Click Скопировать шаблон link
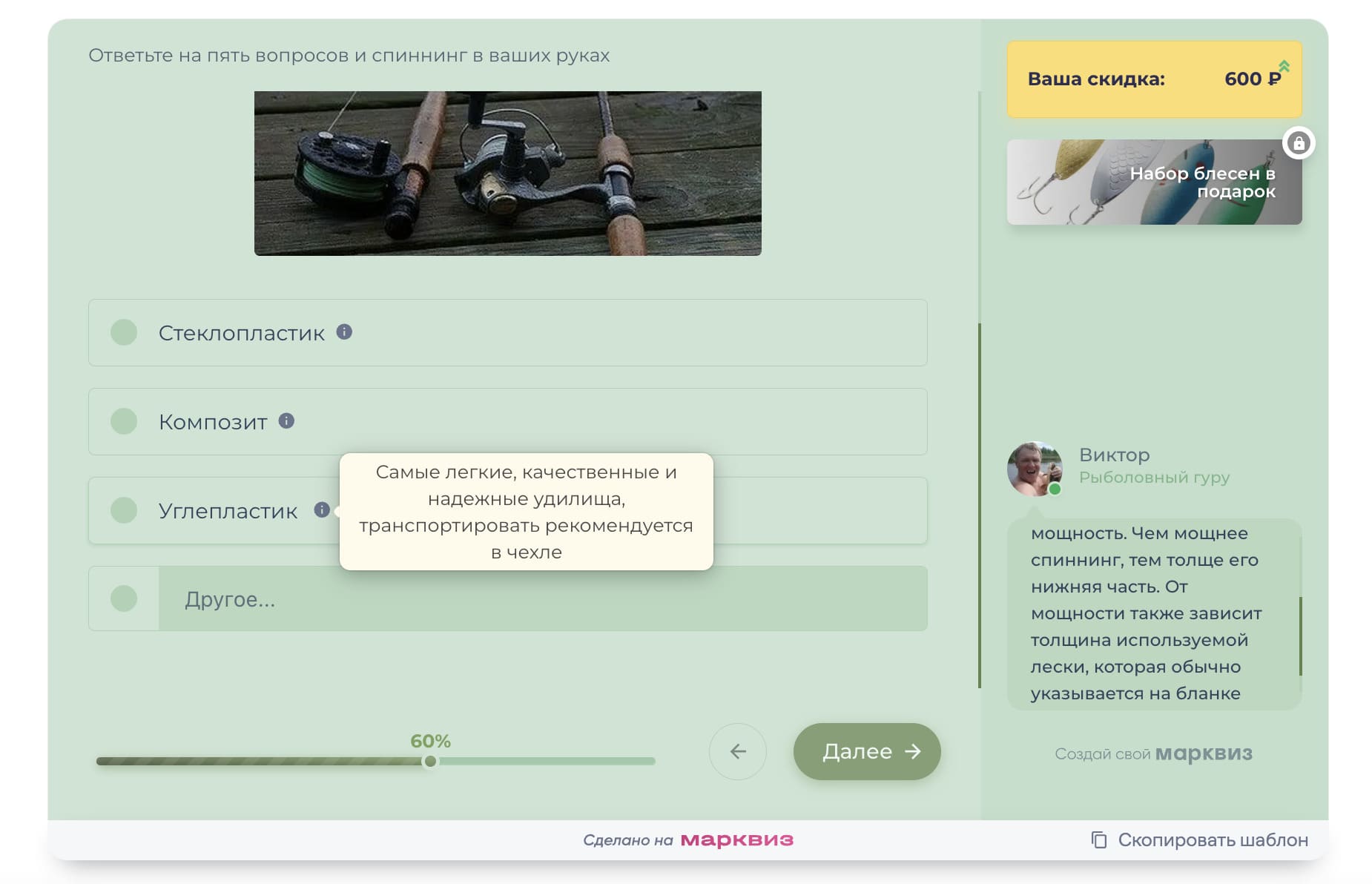 (1212, 840)
